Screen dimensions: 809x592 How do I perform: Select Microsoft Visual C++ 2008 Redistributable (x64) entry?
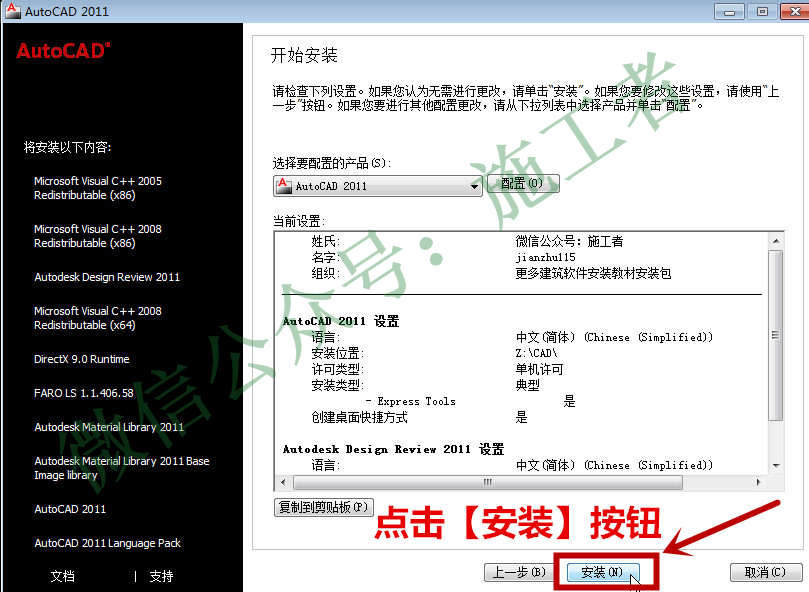[x=98, y=318]
